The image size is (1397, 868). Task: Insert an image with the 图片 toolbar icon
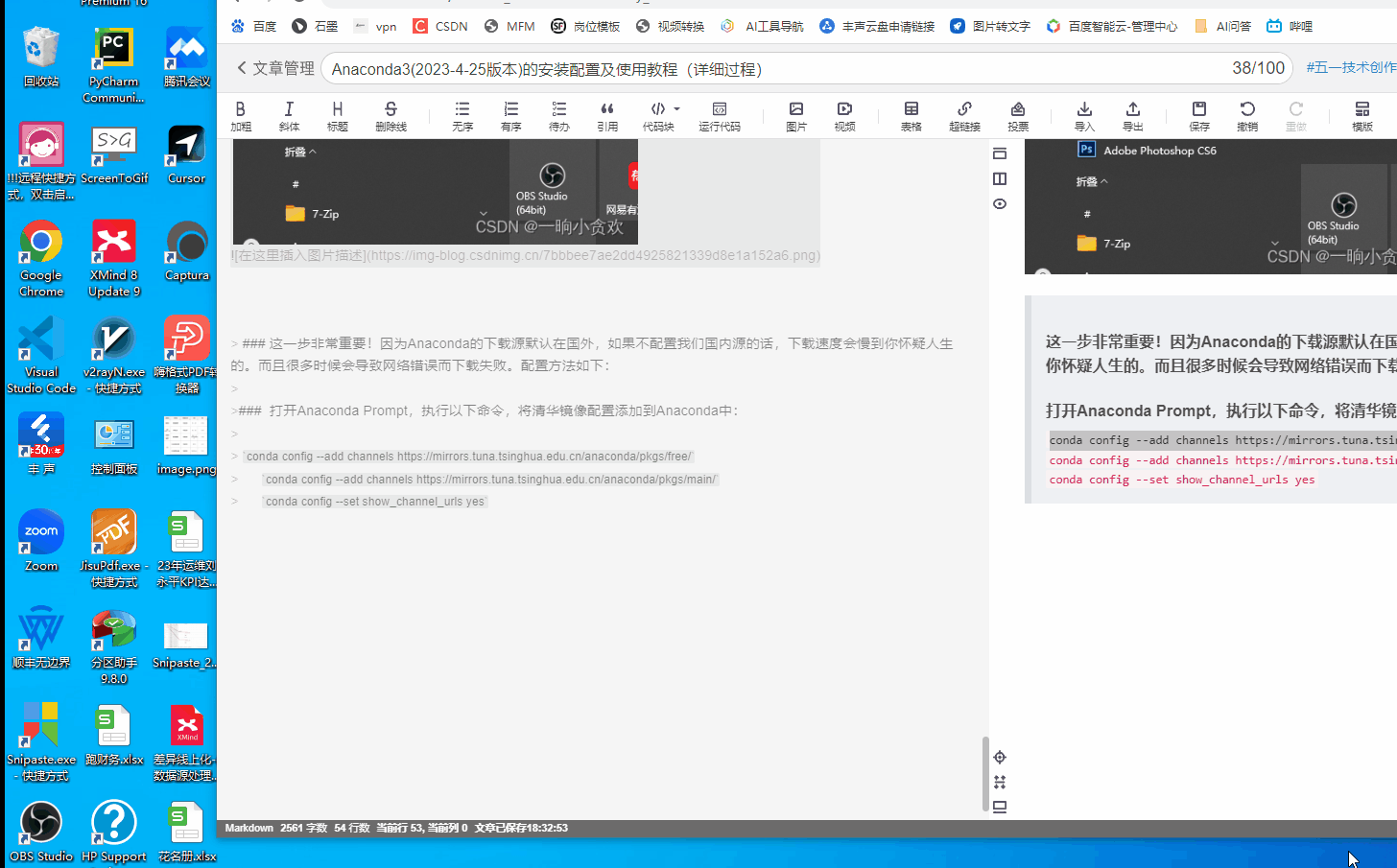[x=795, y=115]
